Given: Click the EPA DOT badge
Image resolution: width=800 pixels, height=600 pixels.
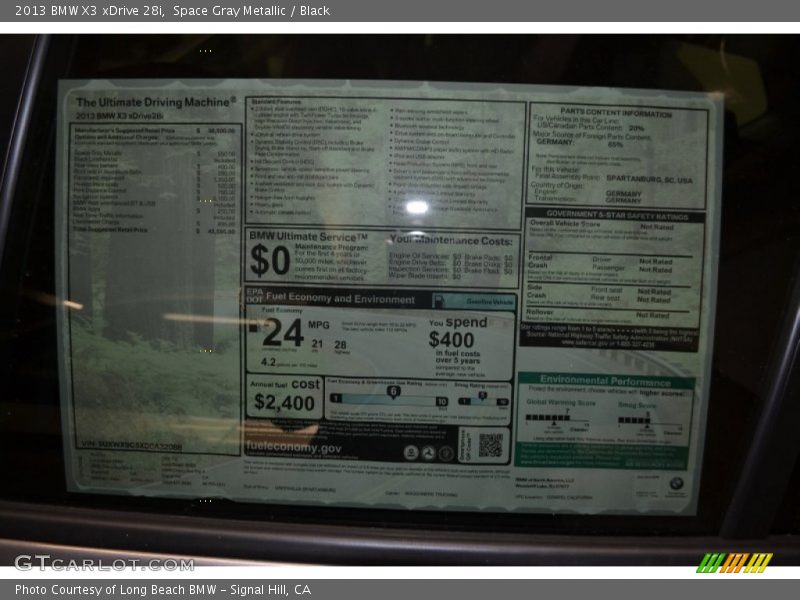Looking at the screenshot, I should [x=254, y=297].
